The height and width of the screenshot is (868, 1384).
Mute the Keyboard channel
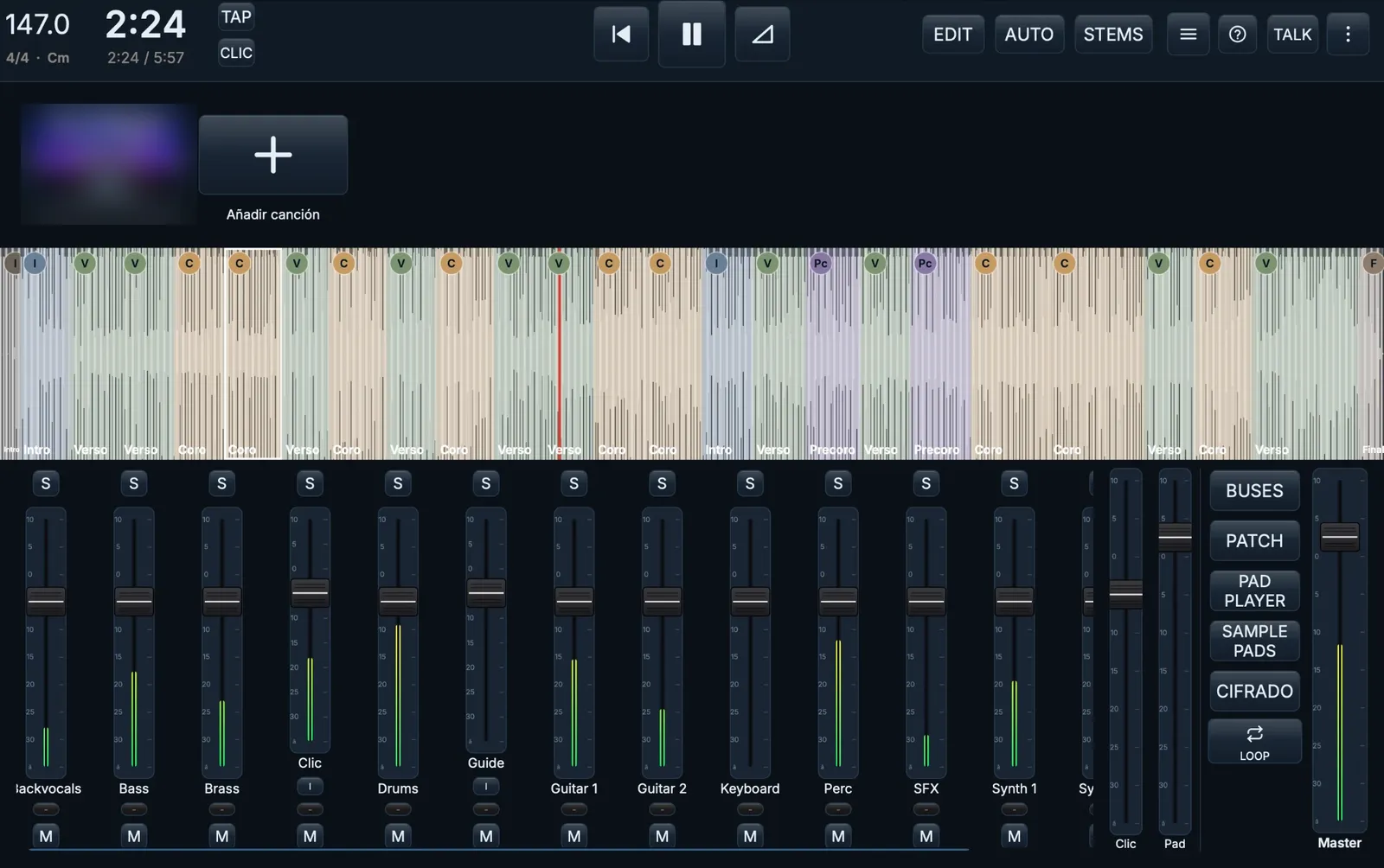pos(750,836)
